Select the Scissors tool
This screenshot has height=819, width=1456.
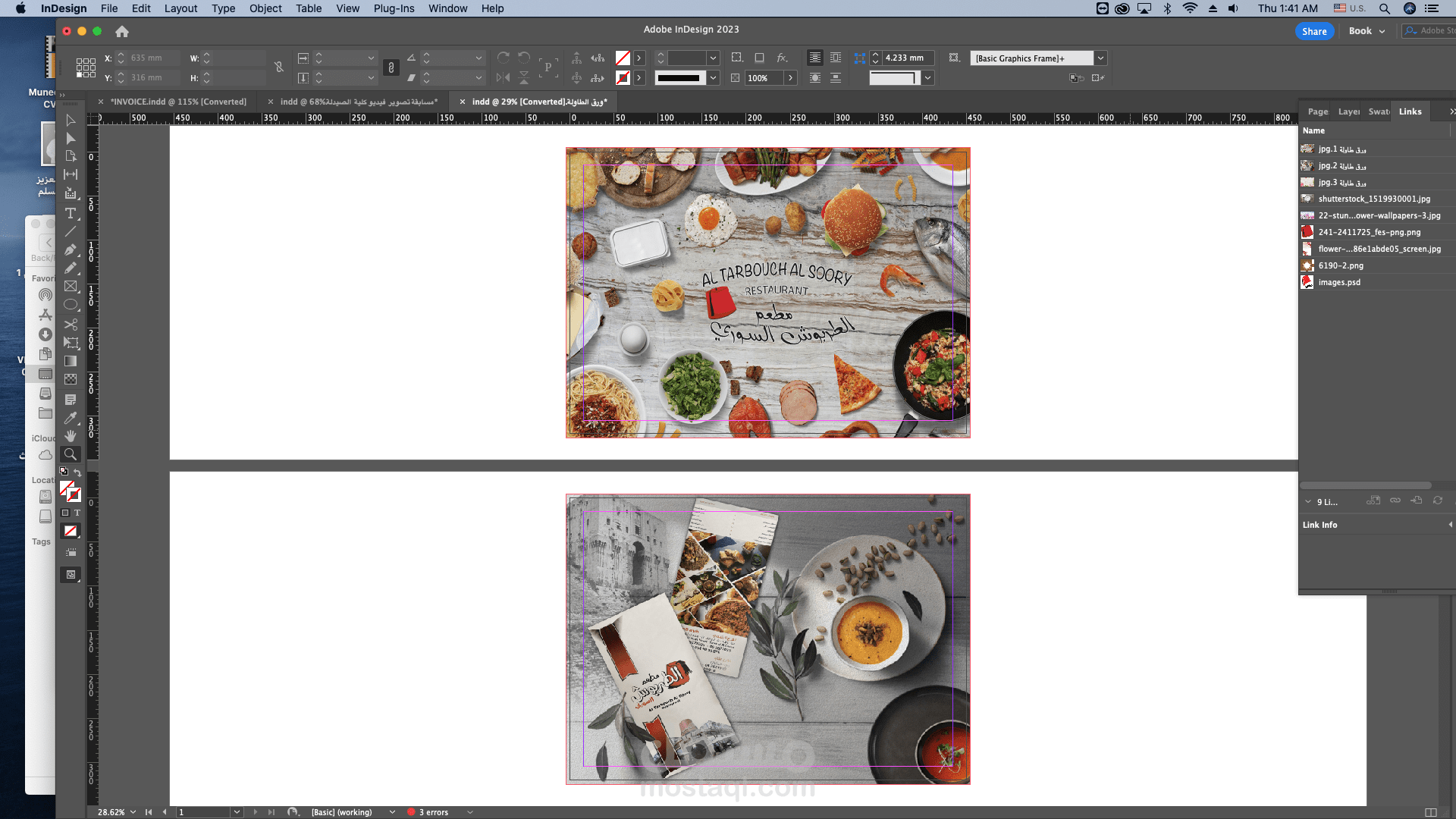coord(71,325)
